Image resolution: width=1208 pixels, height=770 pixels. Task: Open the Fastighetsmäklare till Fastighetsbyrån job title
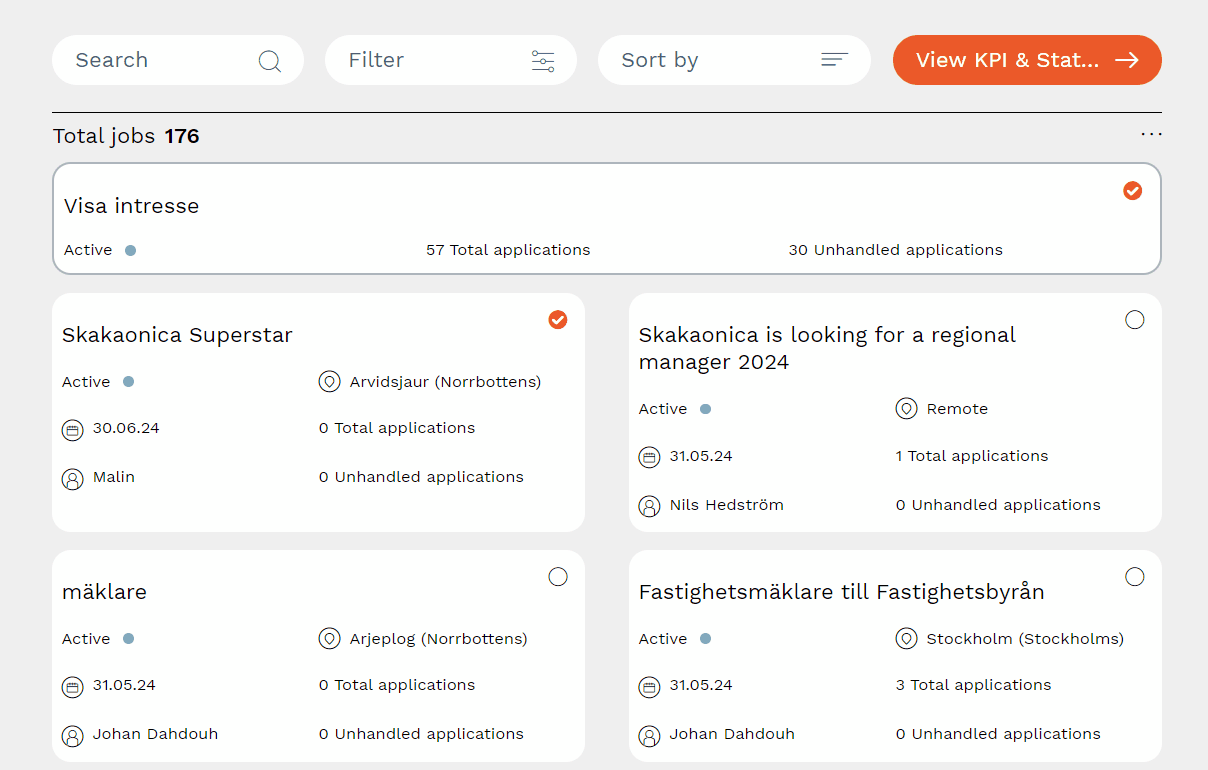841,592
